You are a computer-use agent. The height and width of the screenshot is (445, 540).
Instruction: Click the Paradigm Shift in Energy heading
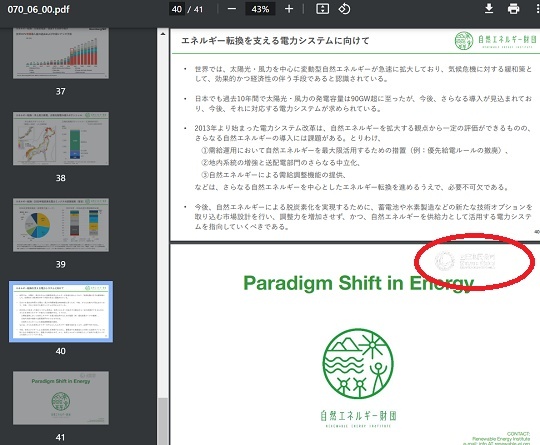(359, 283)
